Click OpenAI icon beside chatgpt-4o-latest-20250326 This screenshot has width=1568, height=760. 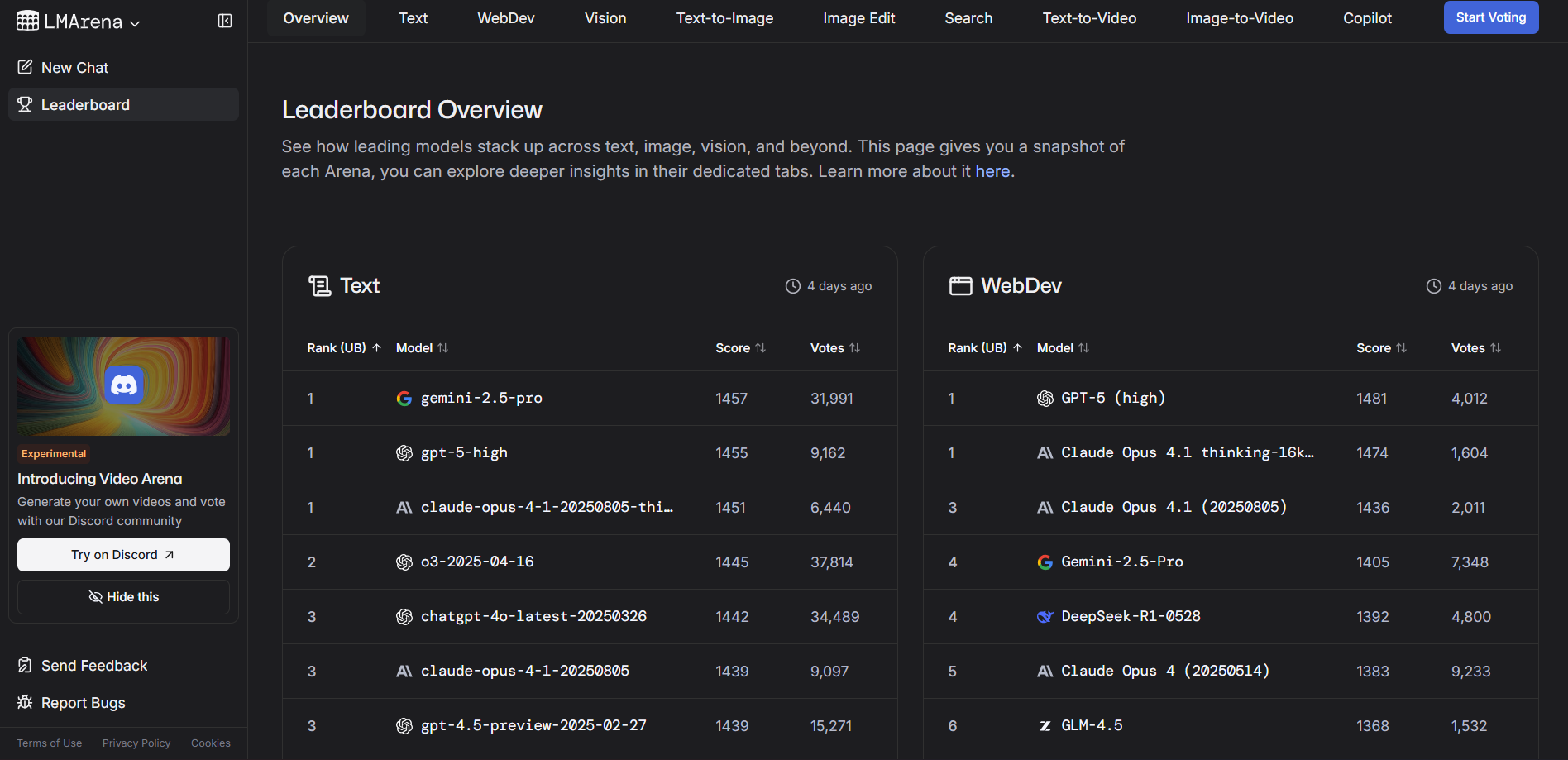click(404, 617)
